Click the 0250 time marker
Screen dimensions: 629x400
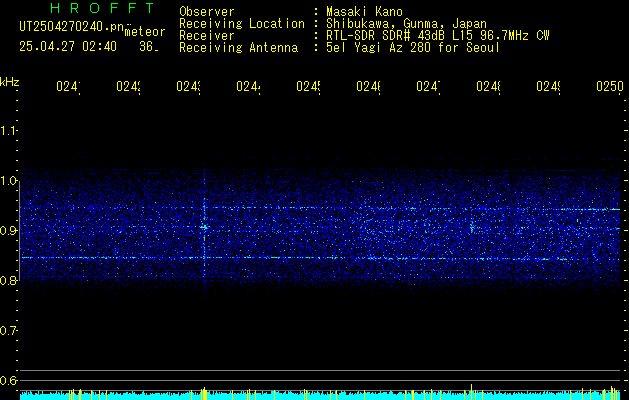(x=610, y=87)
